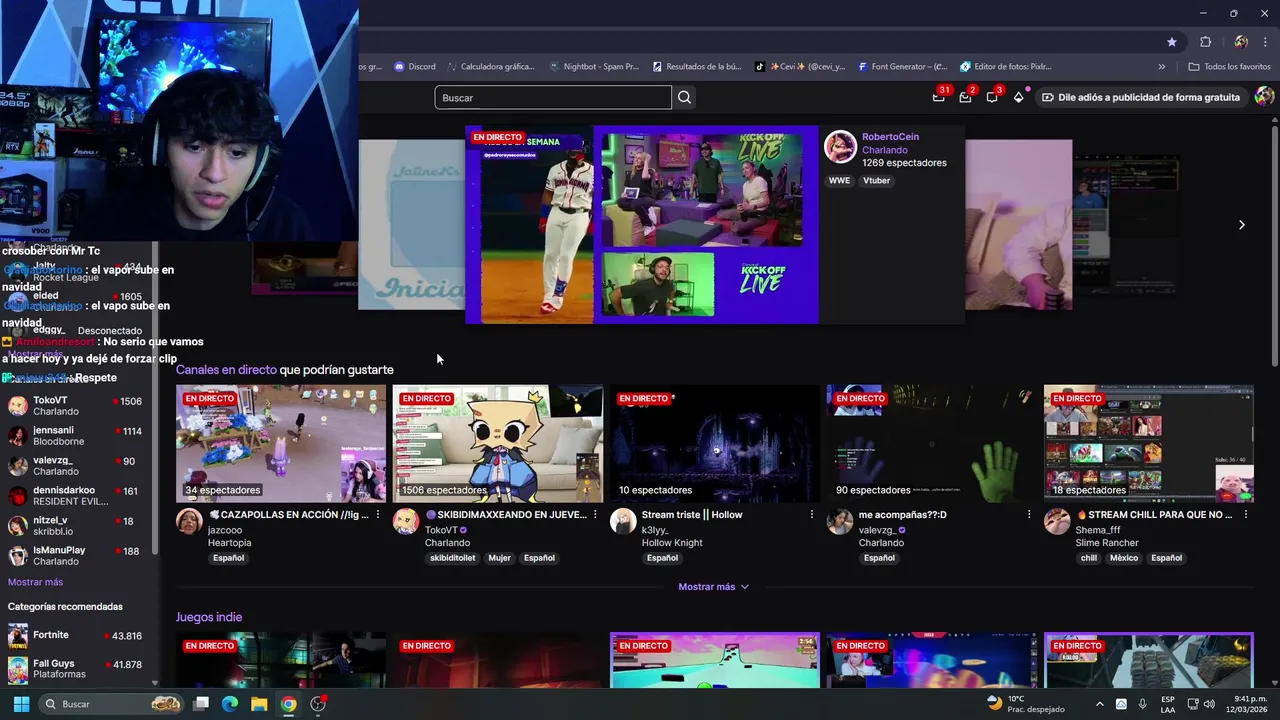Select dennisdarkoo in sidebar channels

pos(76,496)
